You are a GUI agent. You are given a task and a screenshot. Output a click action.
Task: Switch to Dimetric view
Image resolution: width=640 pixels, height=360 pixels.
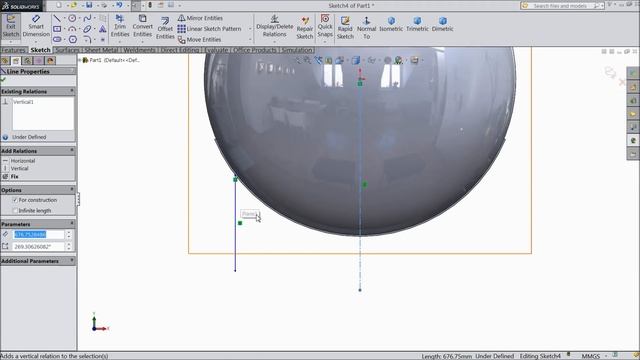(442, 24)
